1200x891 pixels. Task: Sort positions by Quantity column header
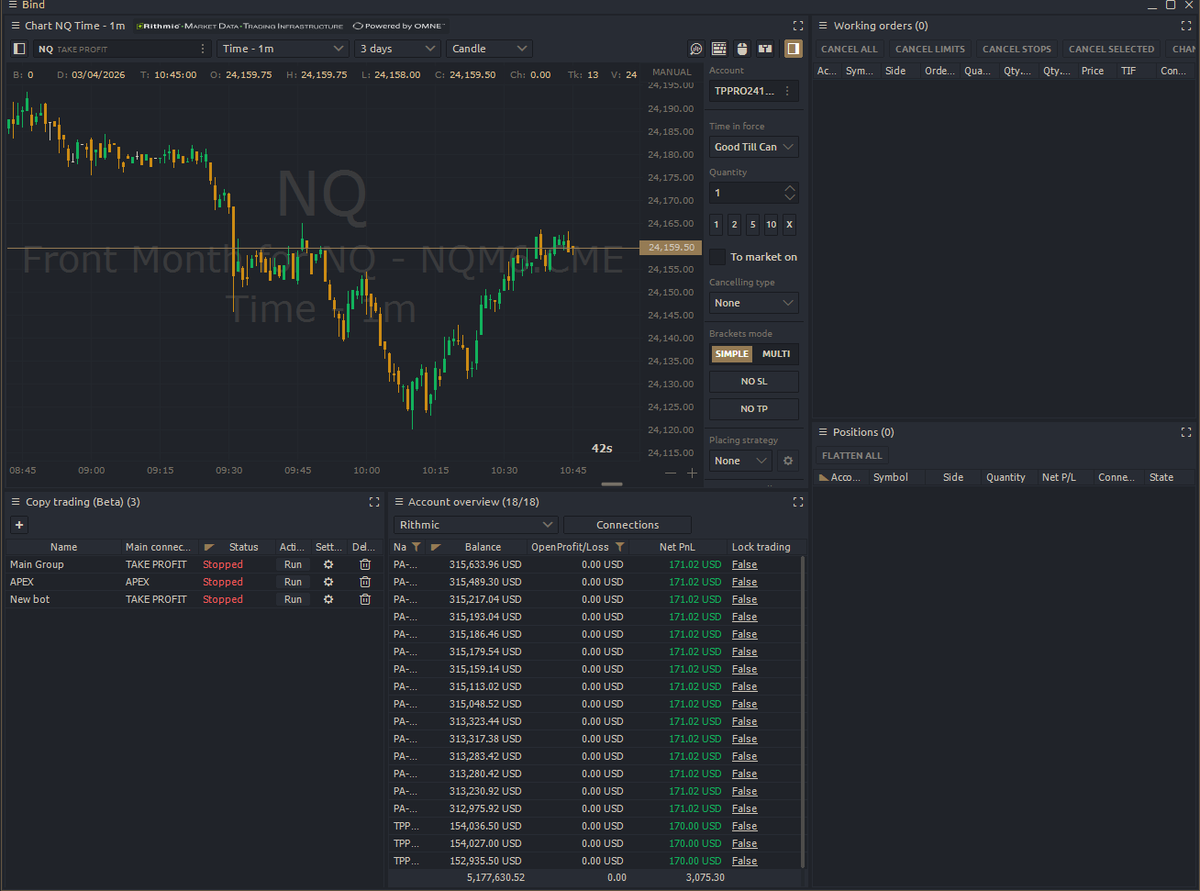(x=1006, y=478)
